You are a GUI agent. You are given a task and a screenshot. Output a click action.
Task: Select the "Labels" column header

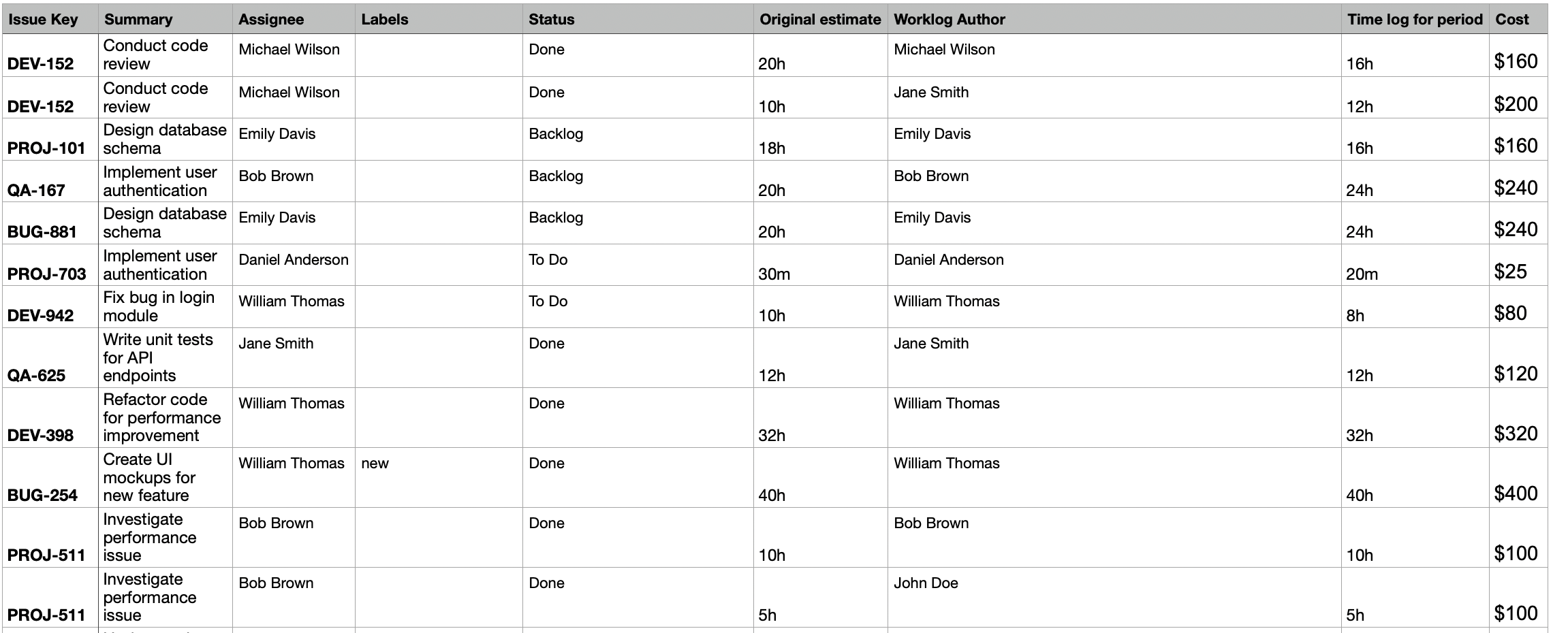pos(385,20)
